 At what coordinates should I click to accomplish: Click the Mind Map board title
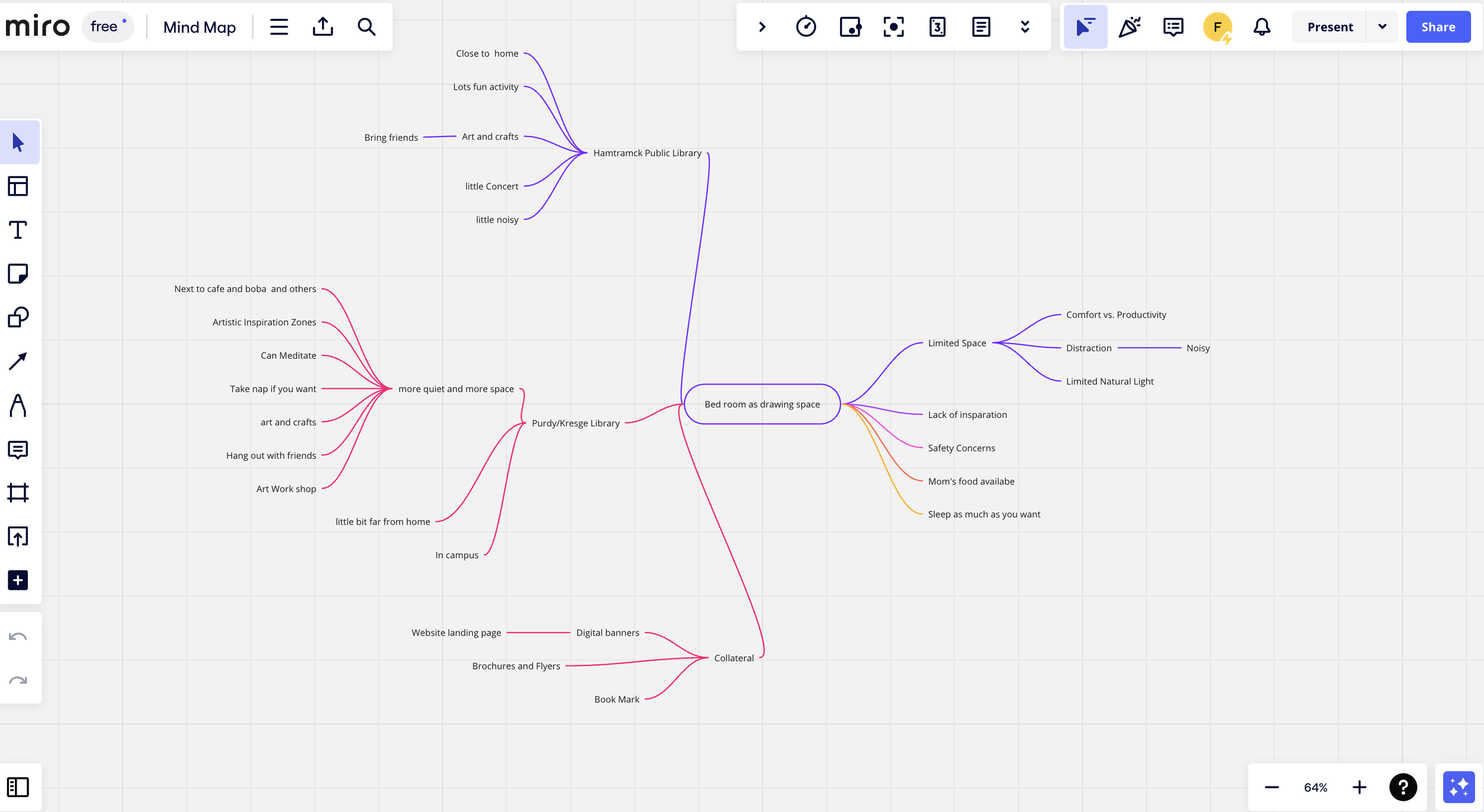(199, 27)
